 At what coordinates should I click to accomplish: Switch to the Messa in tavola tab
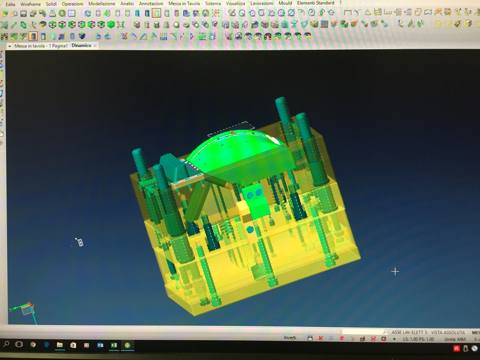tap(41, 46)
